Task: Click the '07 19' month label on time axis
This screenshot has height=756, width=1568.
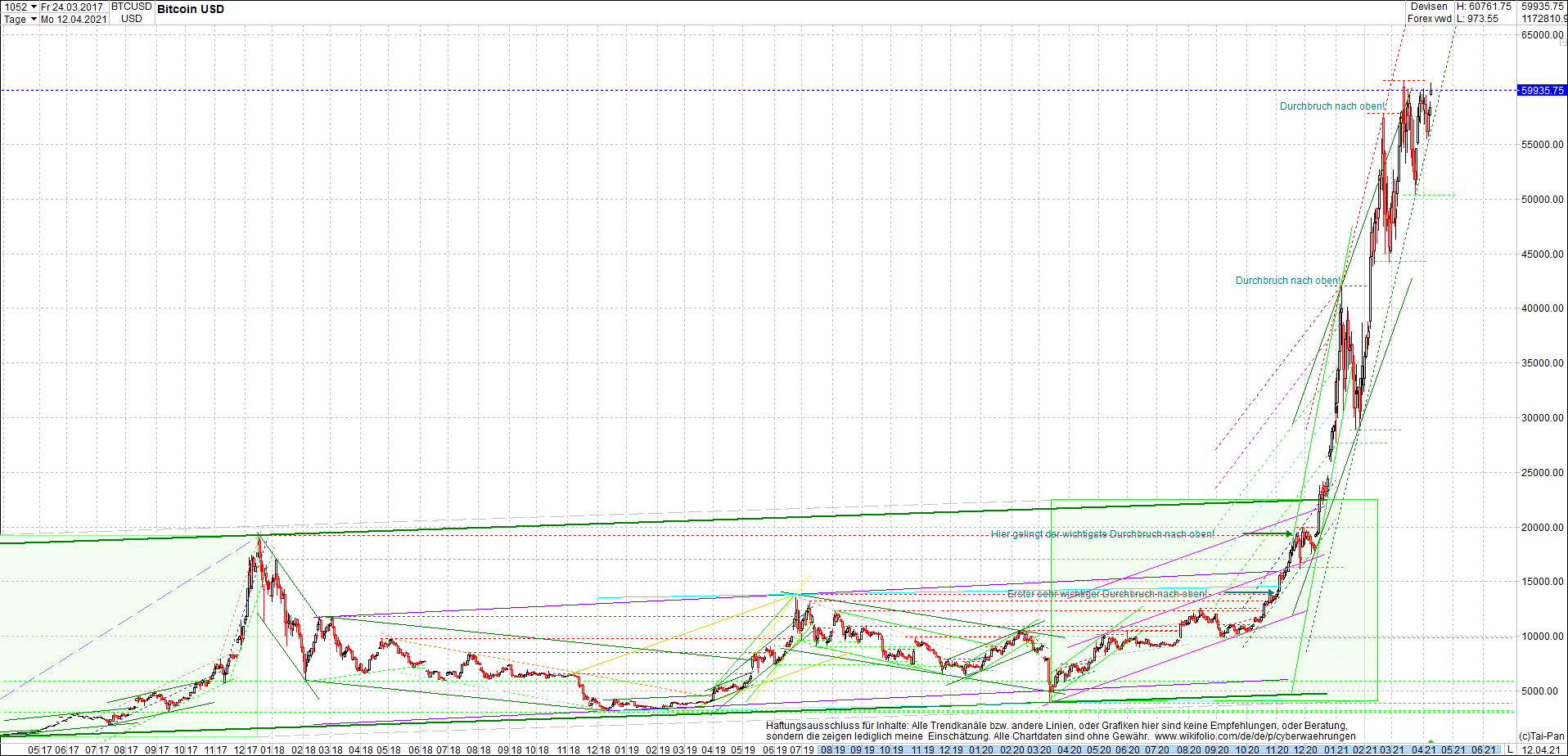Action: point(802,749)
